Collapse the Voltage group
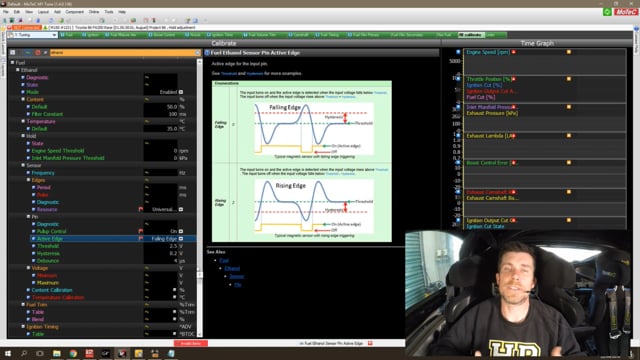 (29, 268)
